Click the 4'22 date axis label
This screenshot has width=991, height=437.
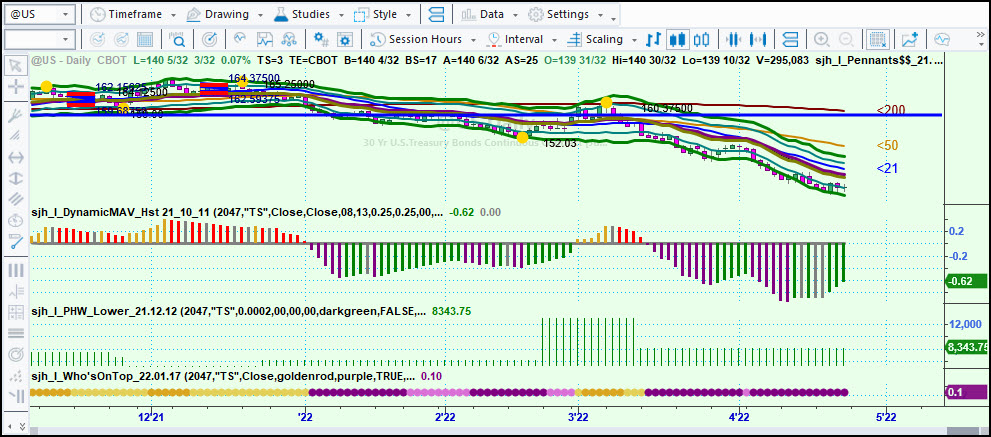pos(739,417)
